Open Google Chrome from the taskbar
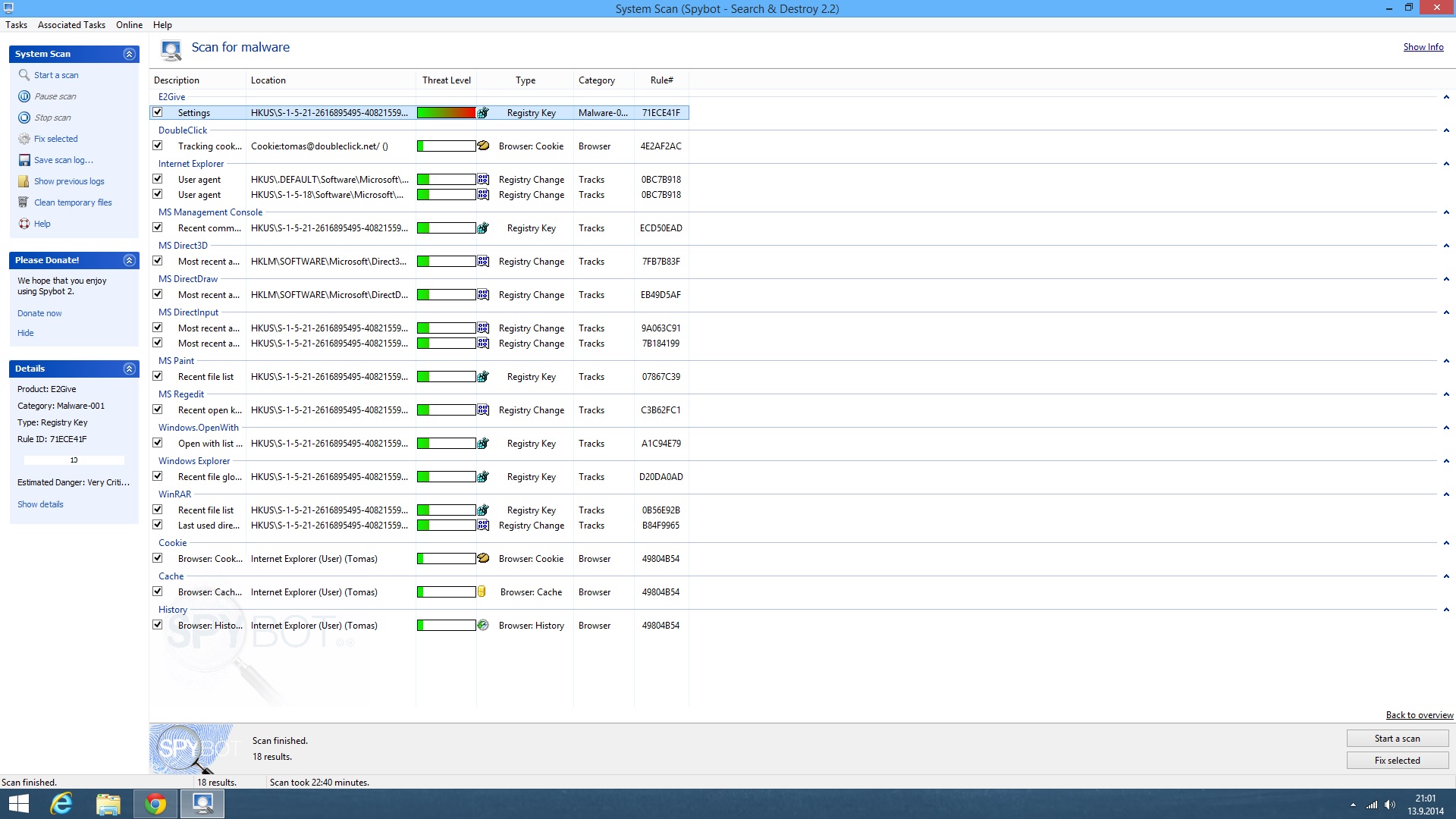 155,804
